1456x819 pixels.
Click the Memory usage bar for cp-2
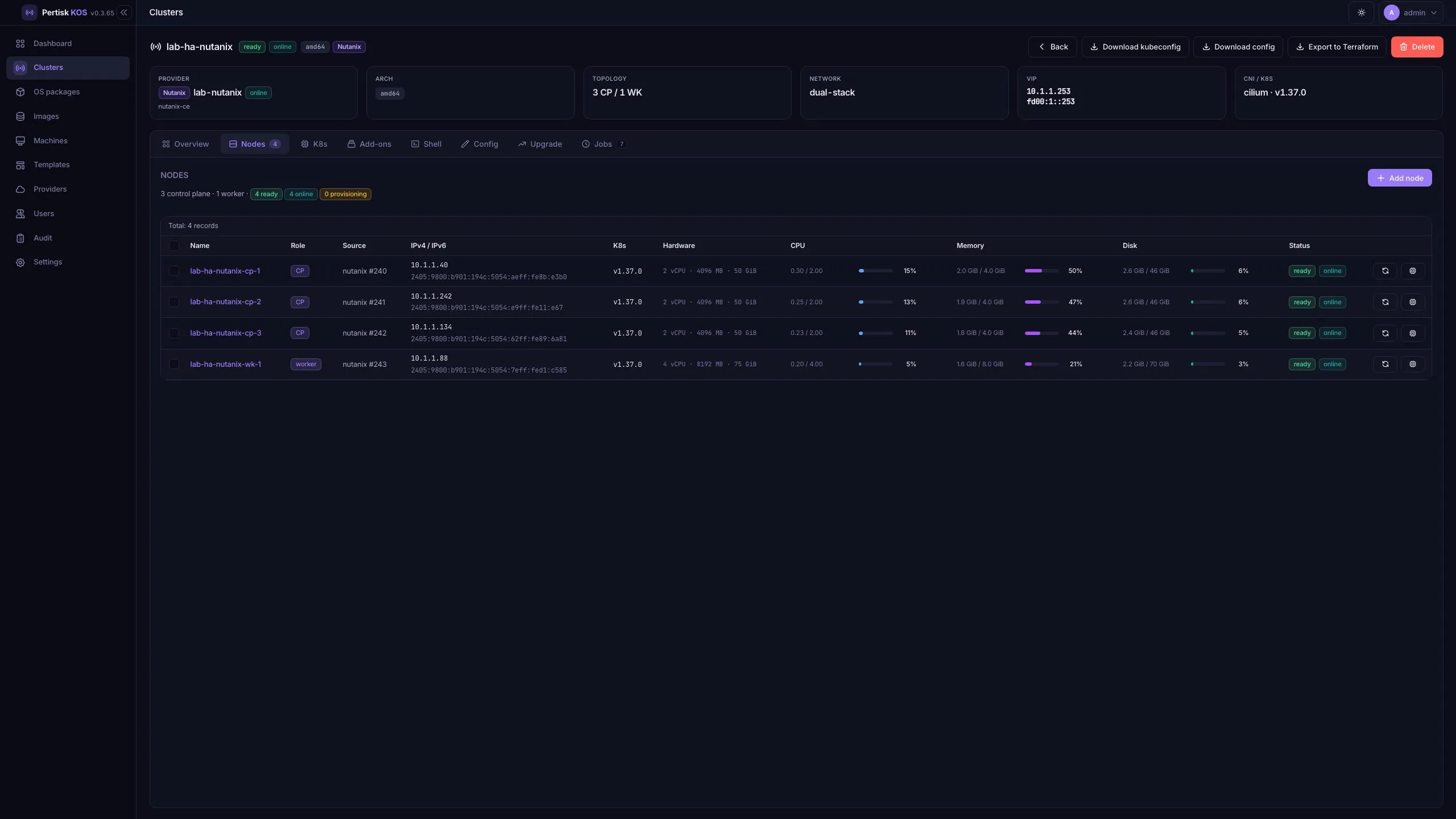(x=1041, y=302)
